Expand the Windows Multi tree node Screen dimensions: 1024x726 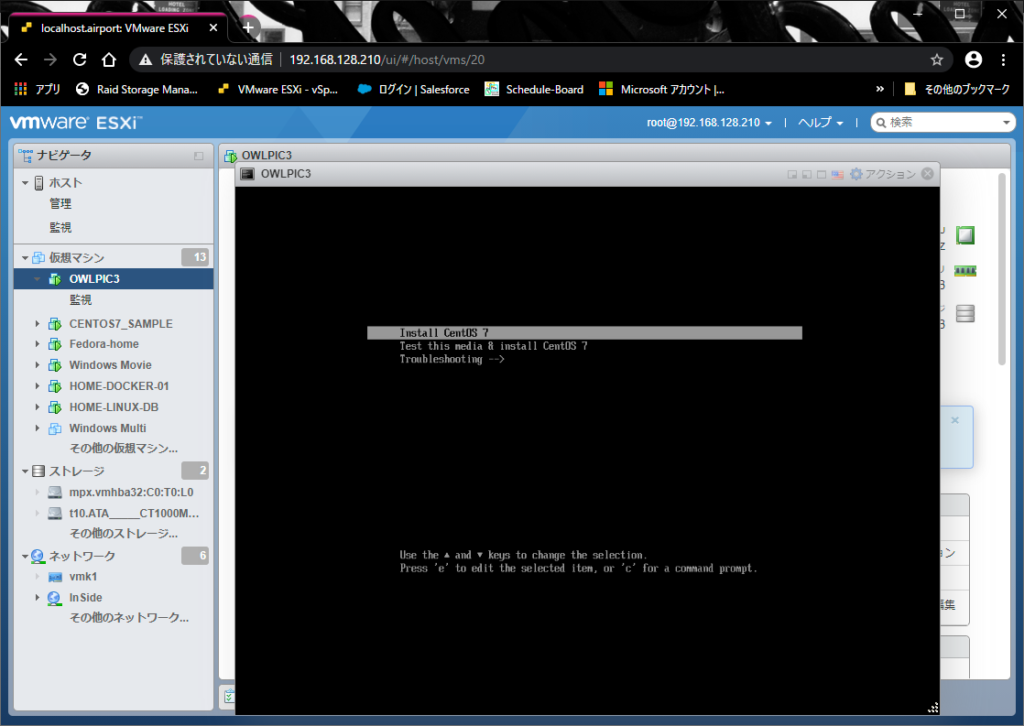[x=37, y=428]
